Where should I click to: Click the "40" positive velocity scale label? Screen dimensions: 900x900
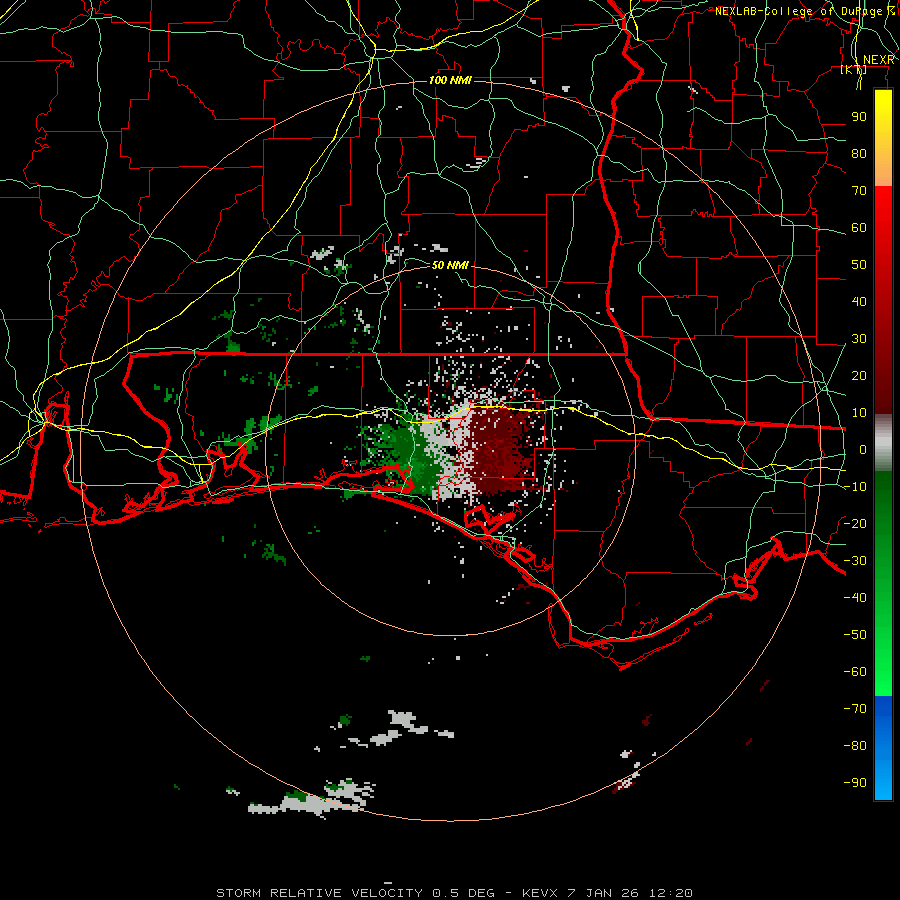click(x=859, y=302)
